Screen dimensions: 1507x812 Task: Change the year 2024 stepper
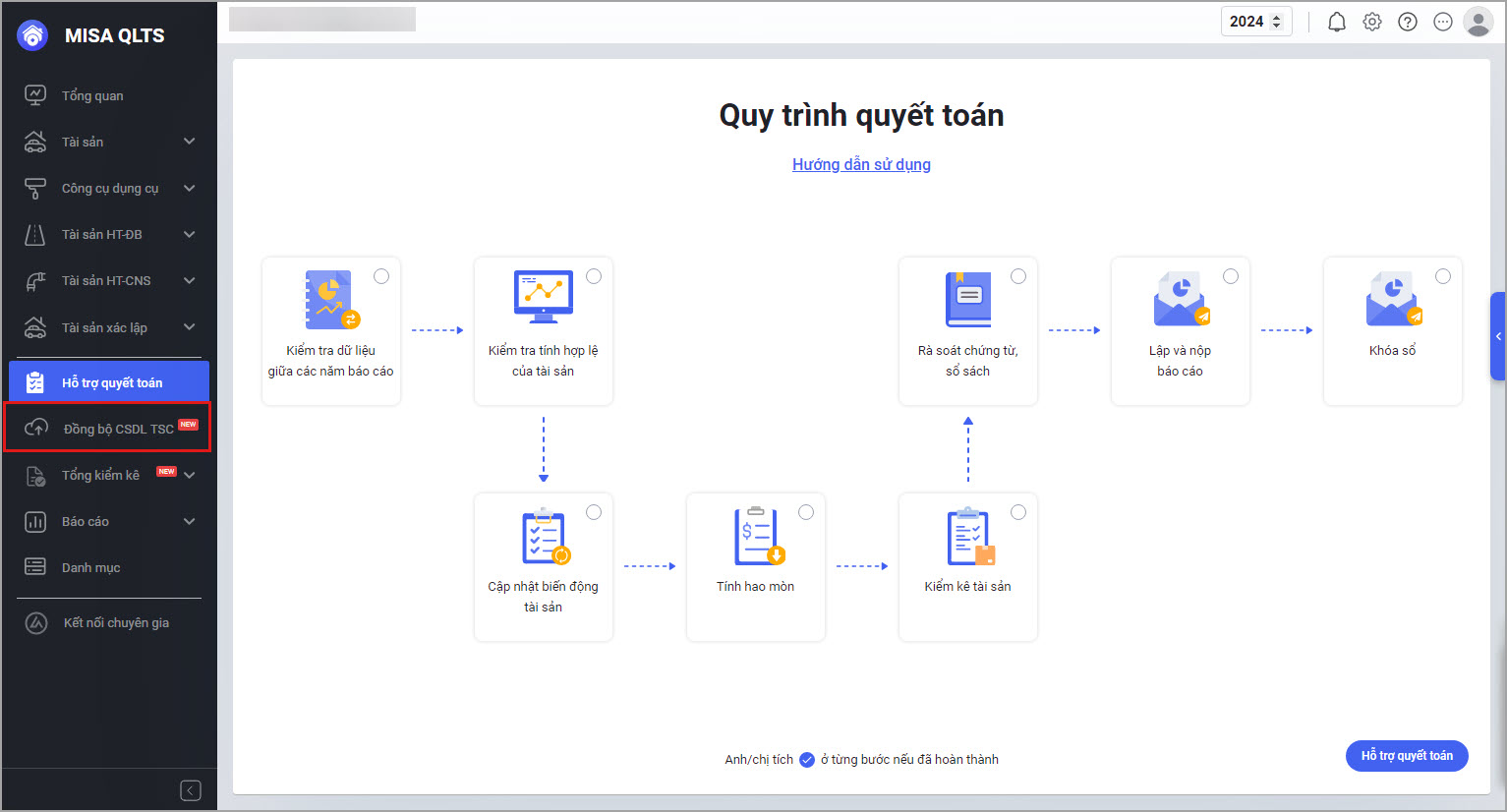pyautogui.click(x=1277, y=22)
